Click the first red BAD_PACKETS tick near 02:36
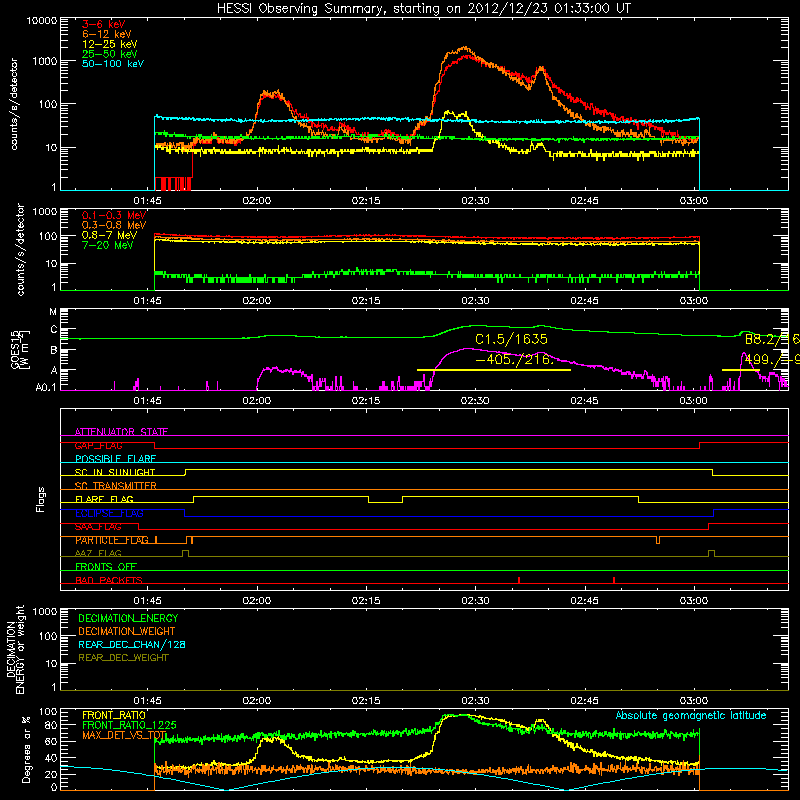Viewport: 800px width, 800px height. tap(519, 580)
